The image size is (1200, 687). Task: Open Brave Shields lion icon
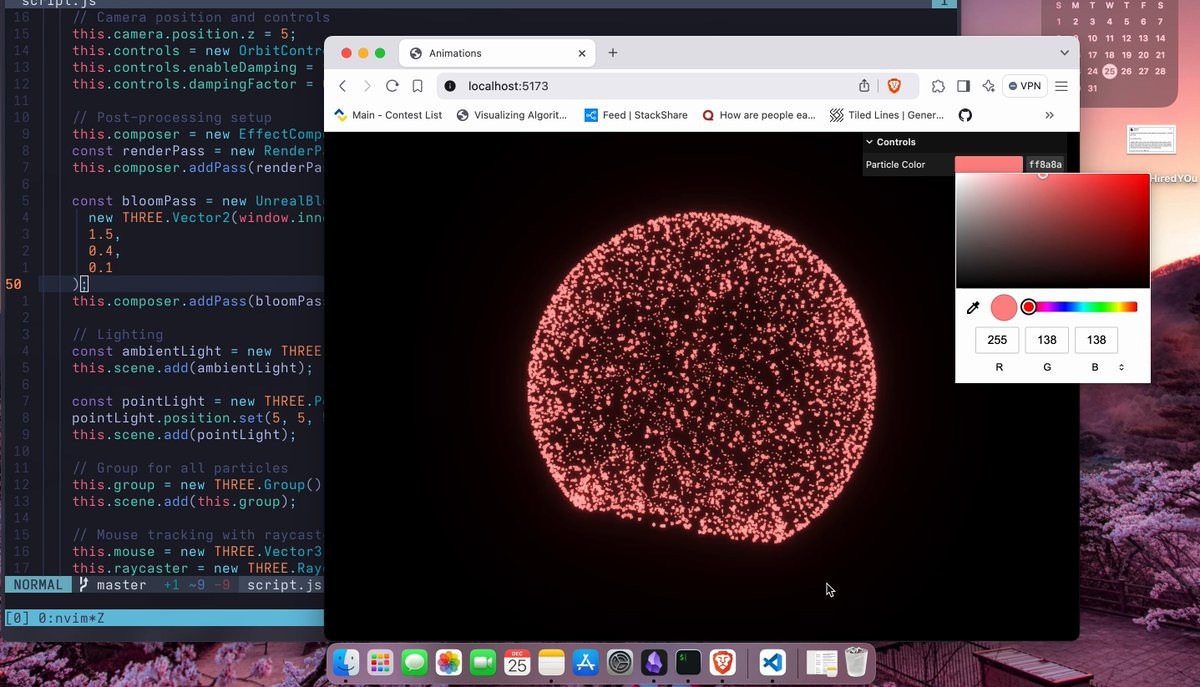894,86
